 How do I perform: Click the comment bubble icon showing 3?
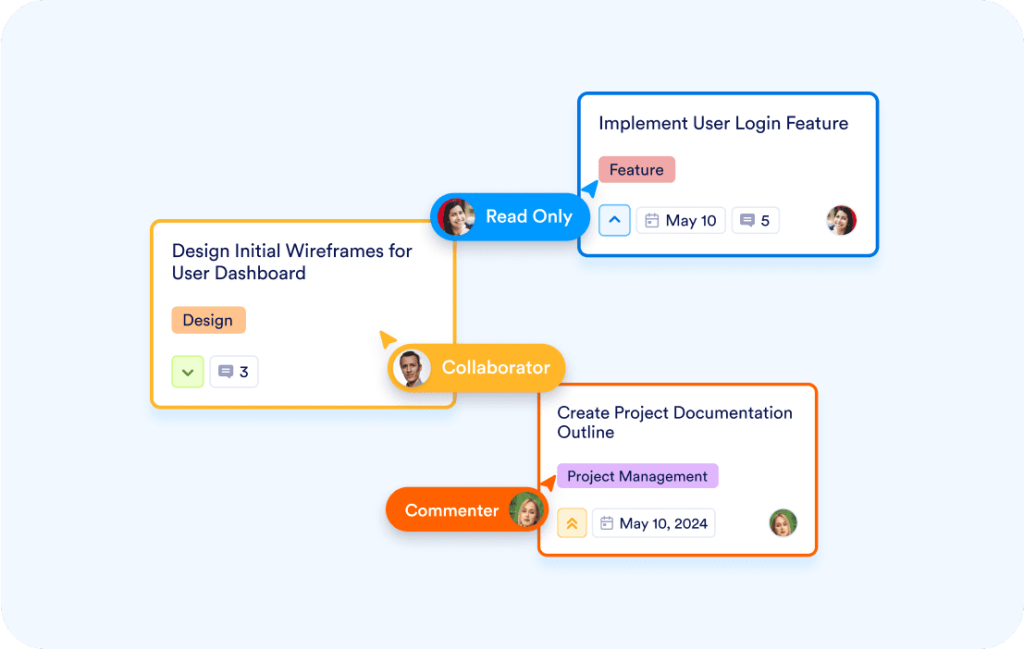224,371
